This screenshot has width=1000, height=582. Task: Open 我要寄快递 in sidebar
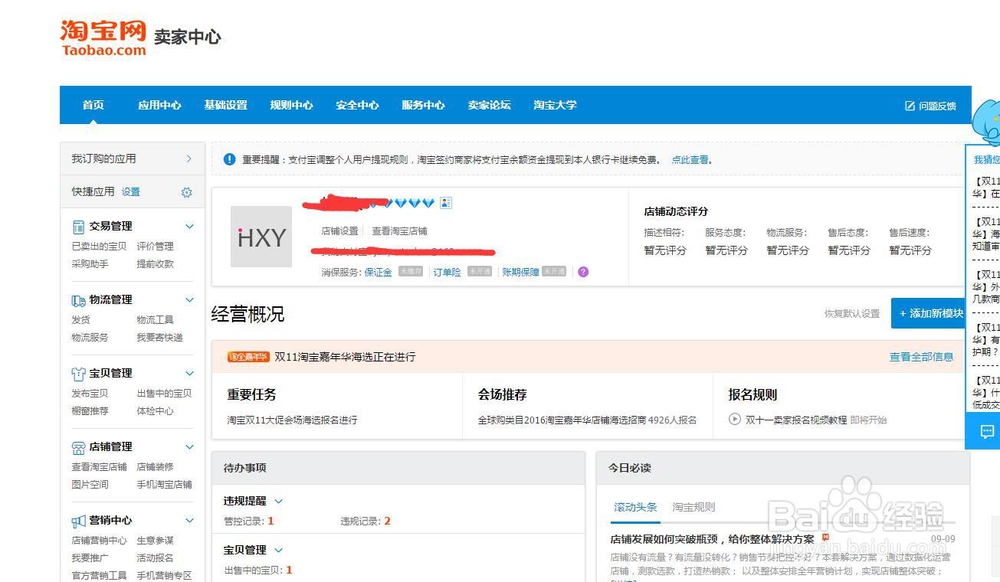coord(160,337)
